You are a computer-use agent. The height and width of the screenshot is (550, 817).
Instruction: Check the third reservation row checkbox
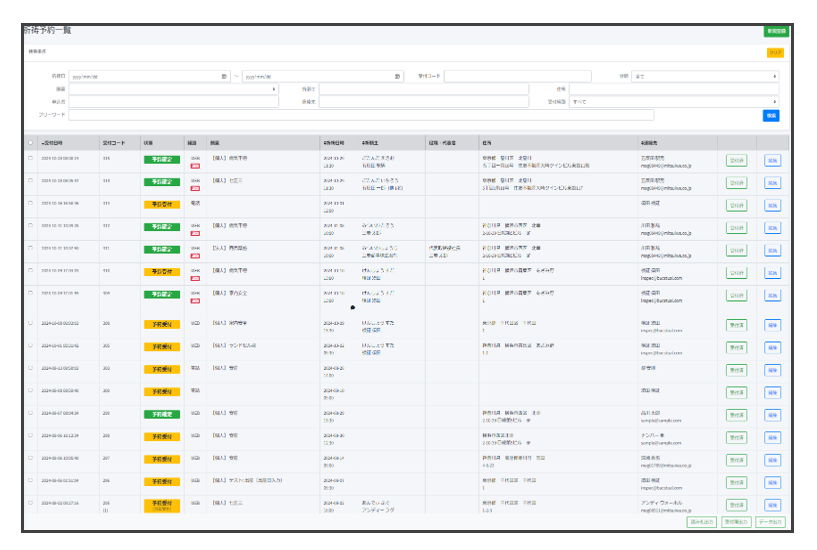(30, 203)
